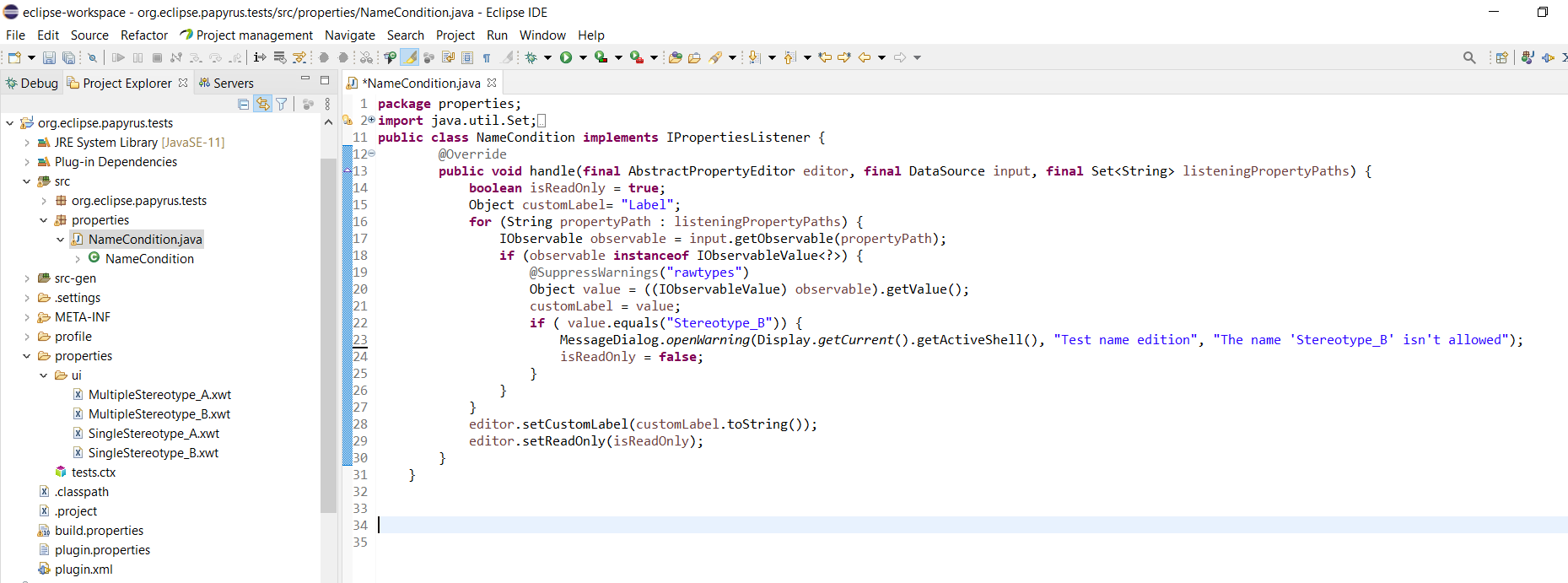Select SingleStereotype_B.xwt file
Viewport: 1568px width, 583px height.
tap(154, 453)
